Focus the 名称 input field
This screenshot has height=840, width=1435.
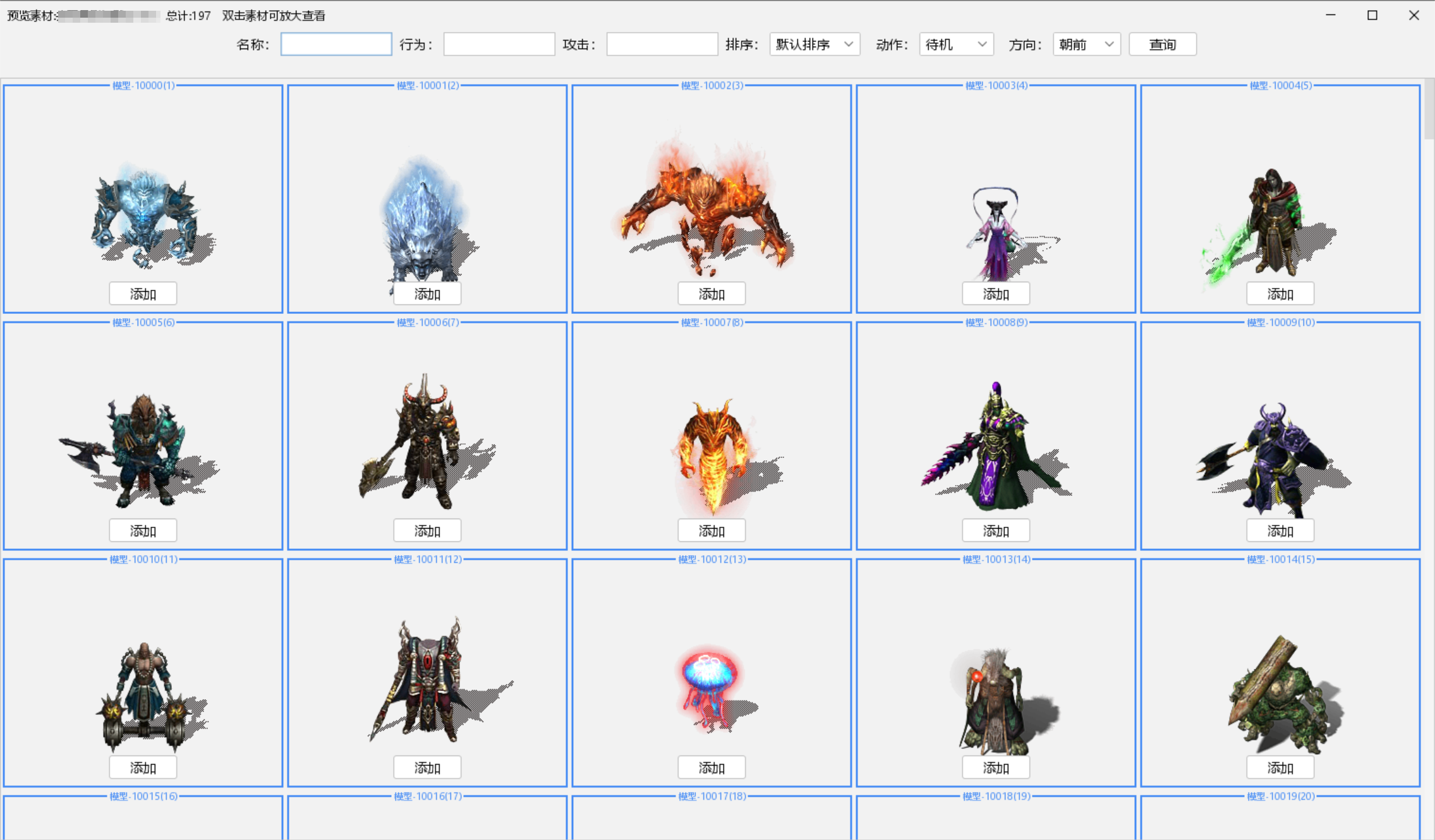336,44
